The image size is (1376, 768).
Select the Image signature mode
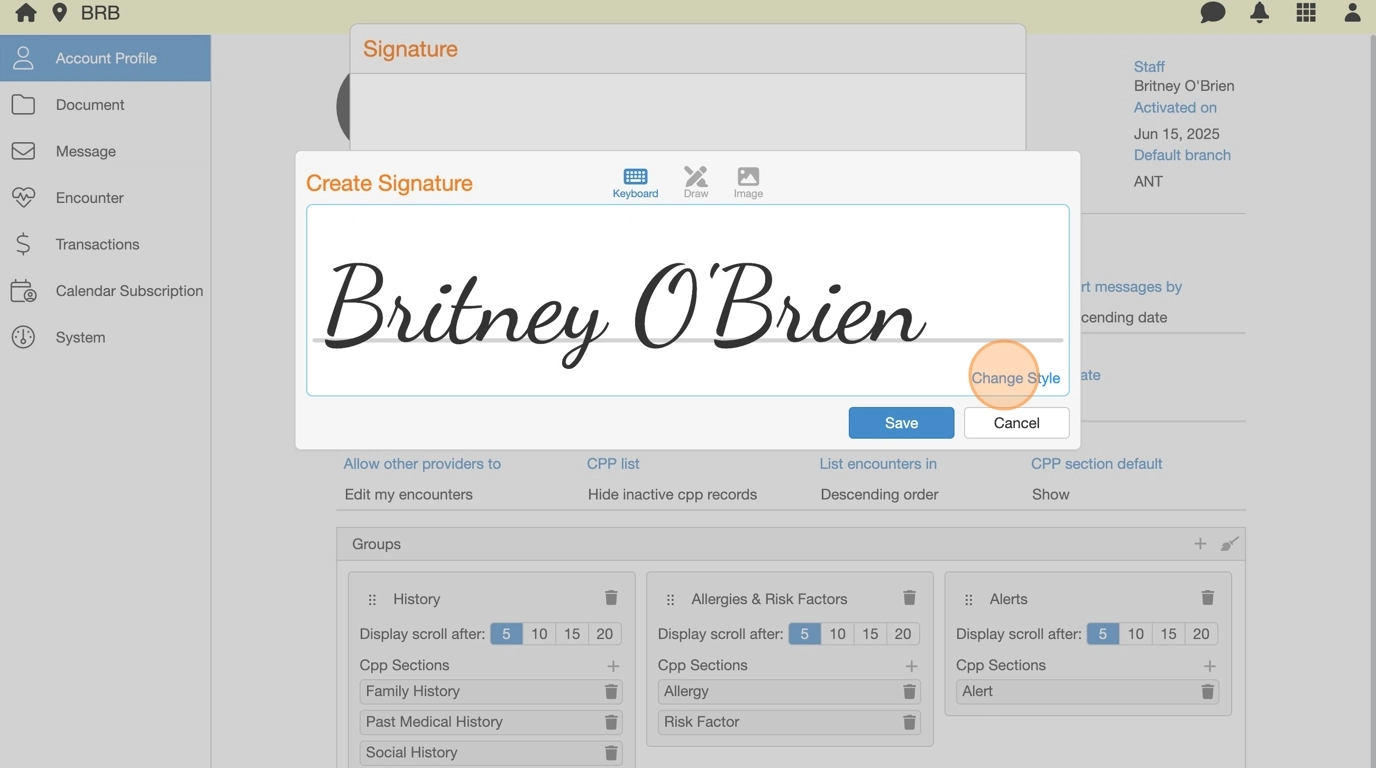(748, 182)
